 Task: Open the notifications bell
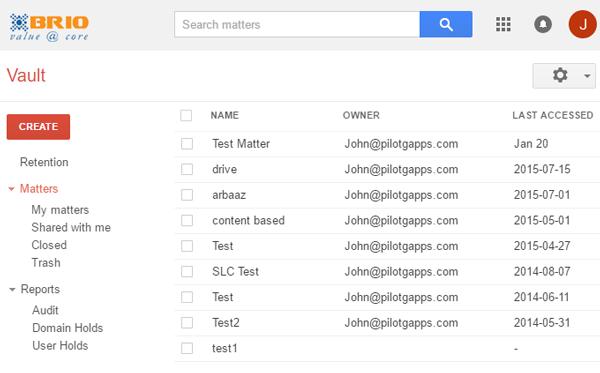point(543,24)
